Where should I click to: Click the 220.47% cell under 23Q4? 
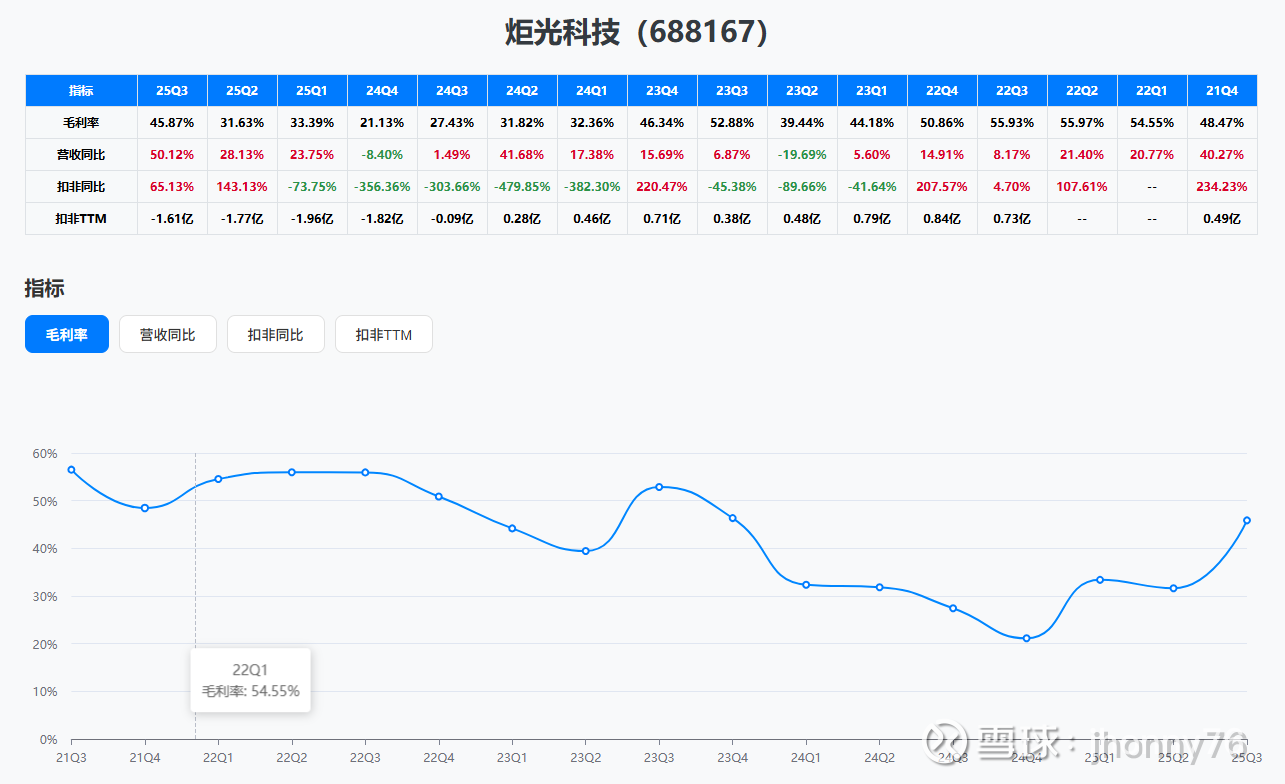point(662,187)
